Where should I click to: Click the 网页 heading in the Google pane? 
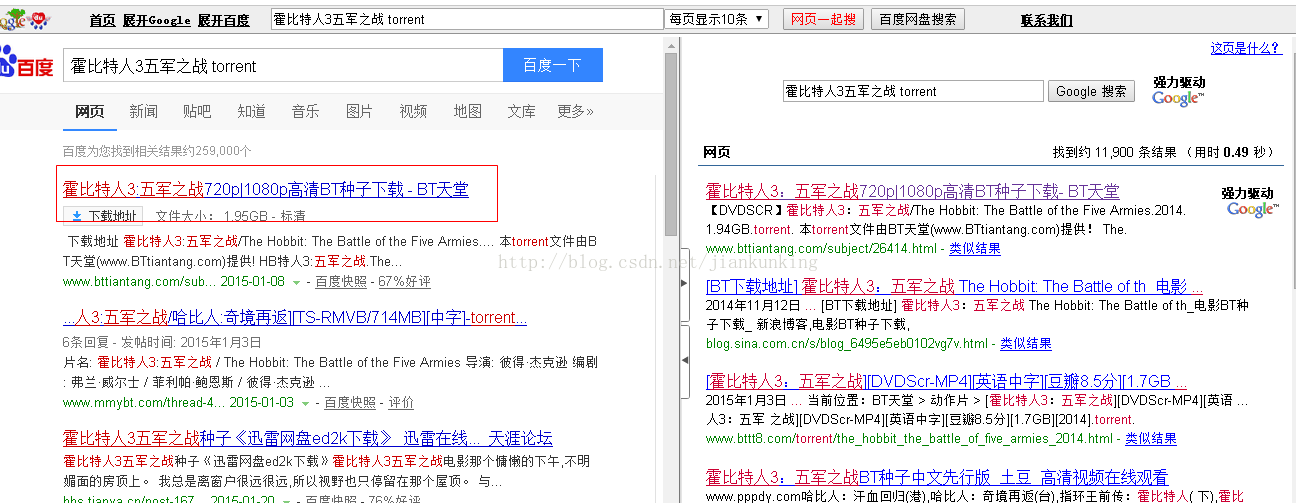717,153
